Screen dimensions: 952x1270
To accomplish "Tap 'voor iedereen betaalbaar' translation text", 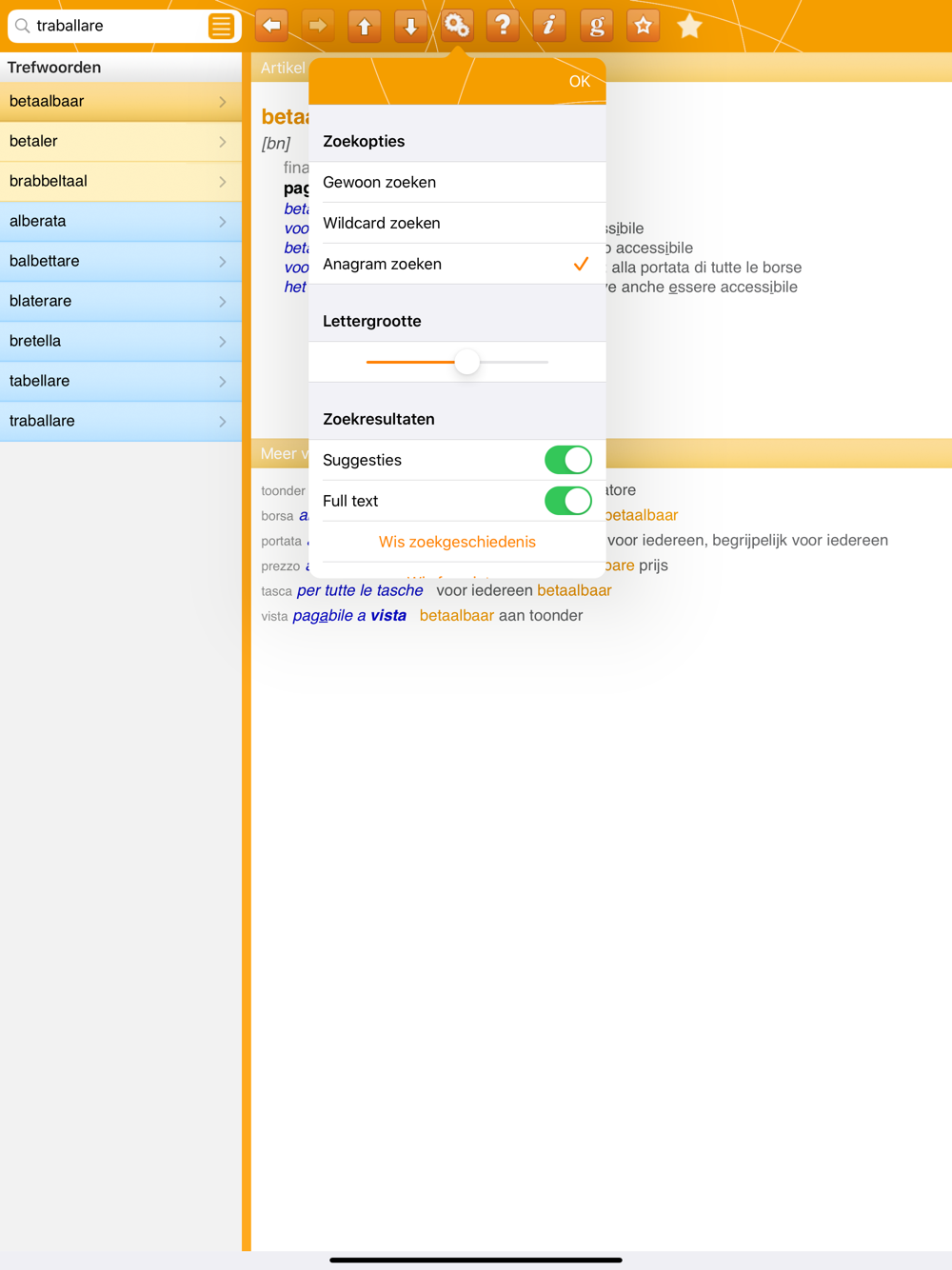I will [524, 590].
